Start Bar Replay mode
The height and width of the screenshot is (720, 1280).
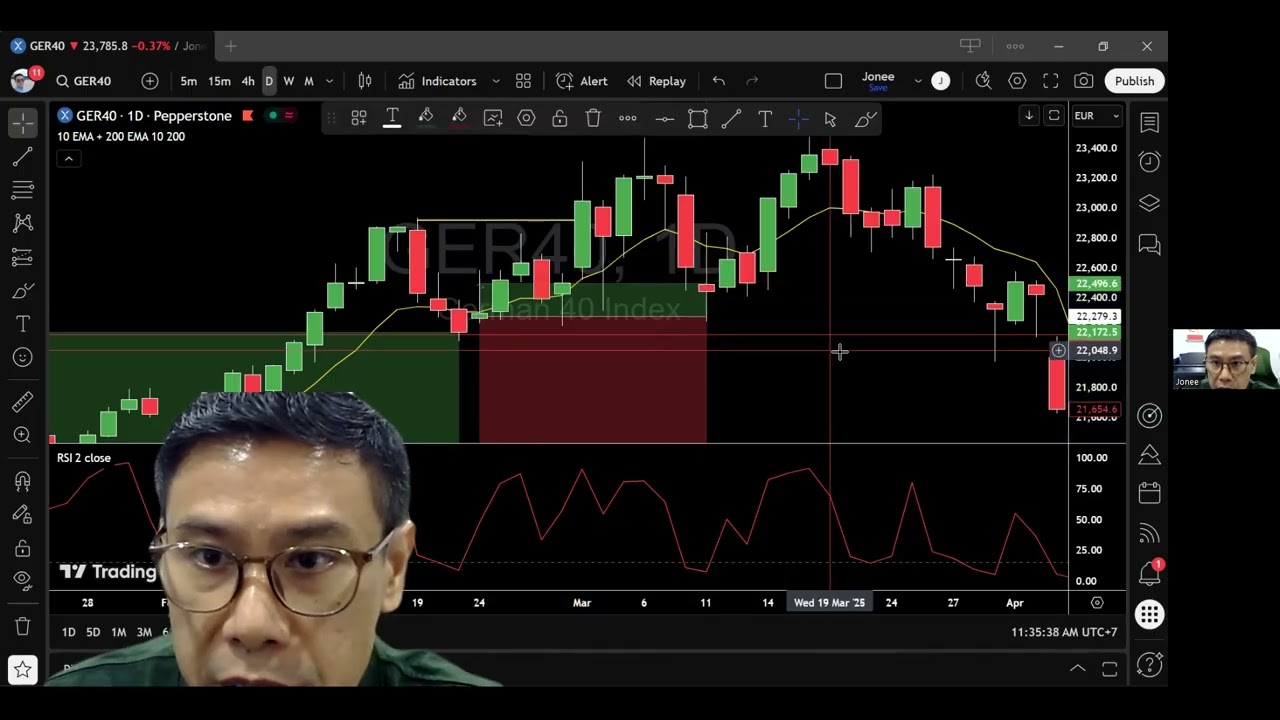(x=656, y=81)
